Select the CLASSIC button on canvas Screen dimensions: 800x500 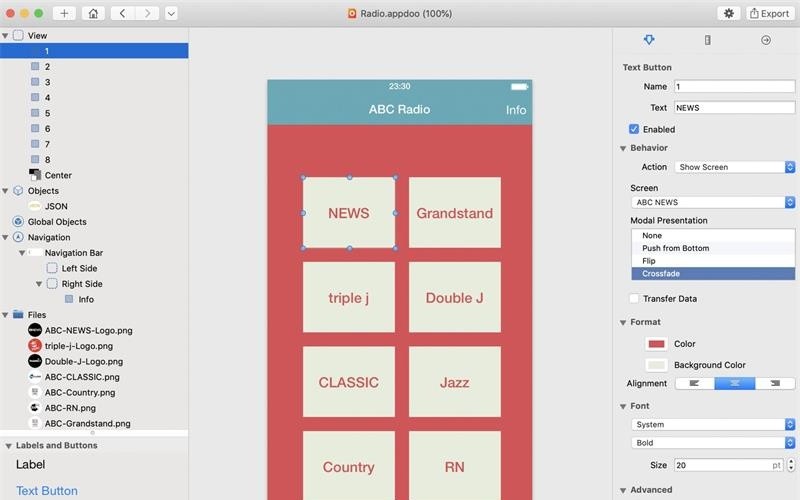pos(348,382)
